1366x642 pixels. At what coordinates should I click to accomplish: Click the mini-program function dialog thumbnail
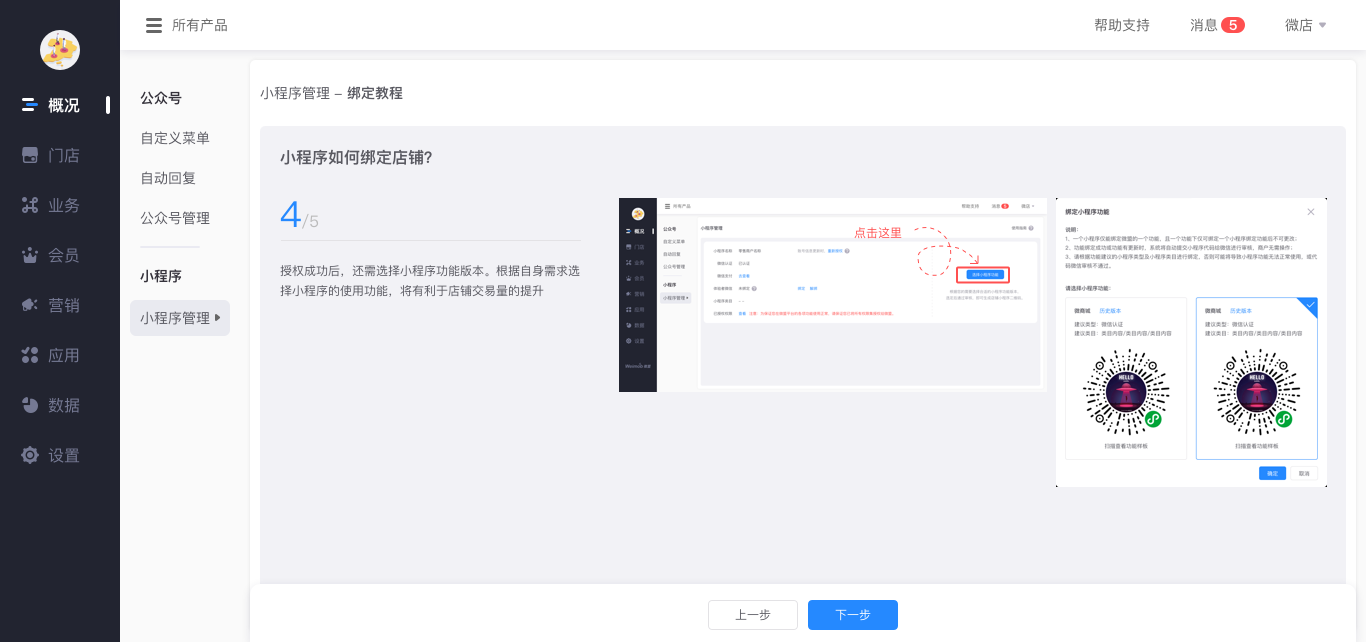click(1191, 342)
